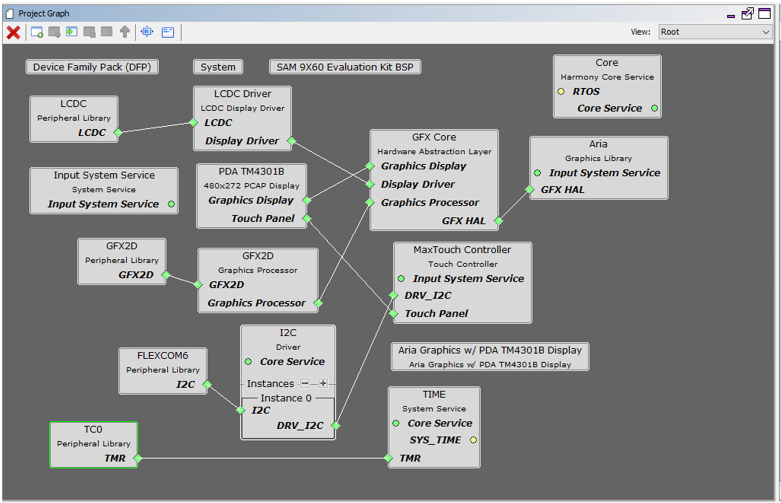Click the plus button next to Instances
The image size is (781, 503).
tap(323, 383)
